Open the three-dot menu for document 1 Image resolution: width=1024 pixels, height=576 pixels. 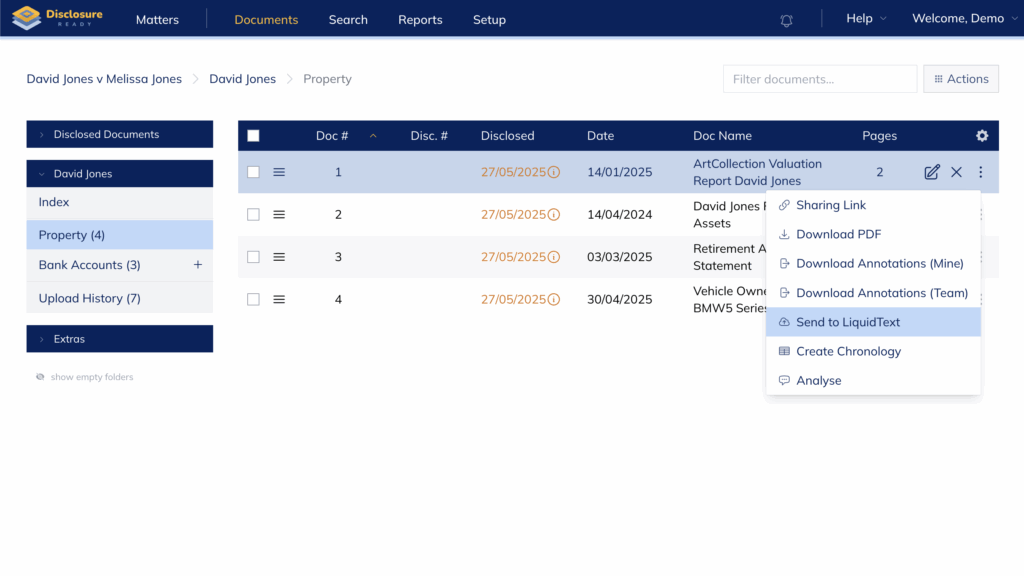pyautogui.click(x=980, y=172)
